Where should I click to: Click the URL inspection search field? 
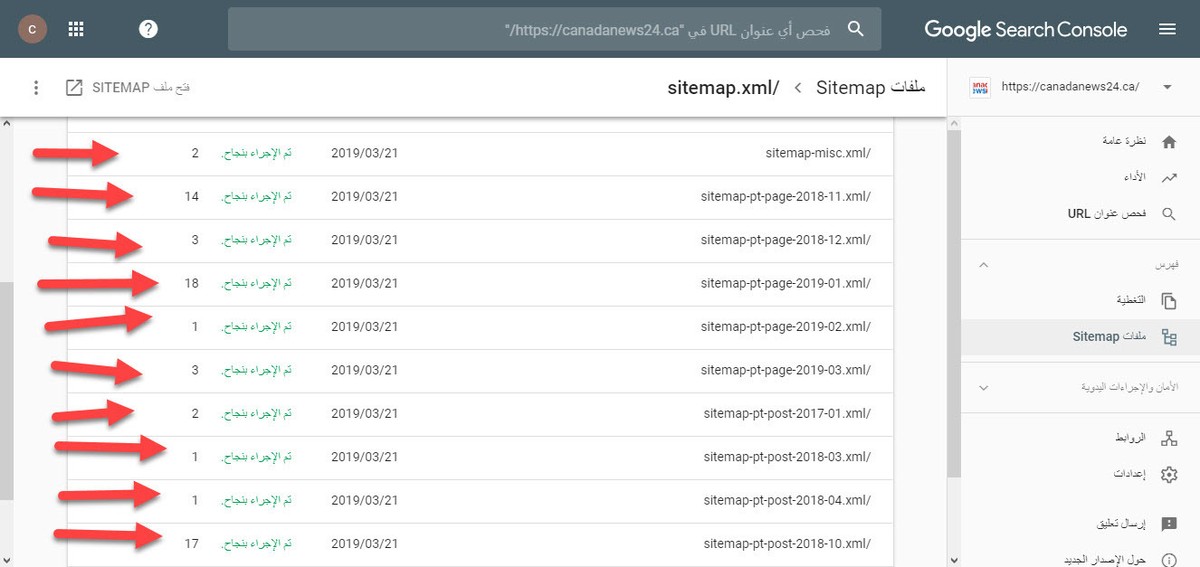[555, 29]
